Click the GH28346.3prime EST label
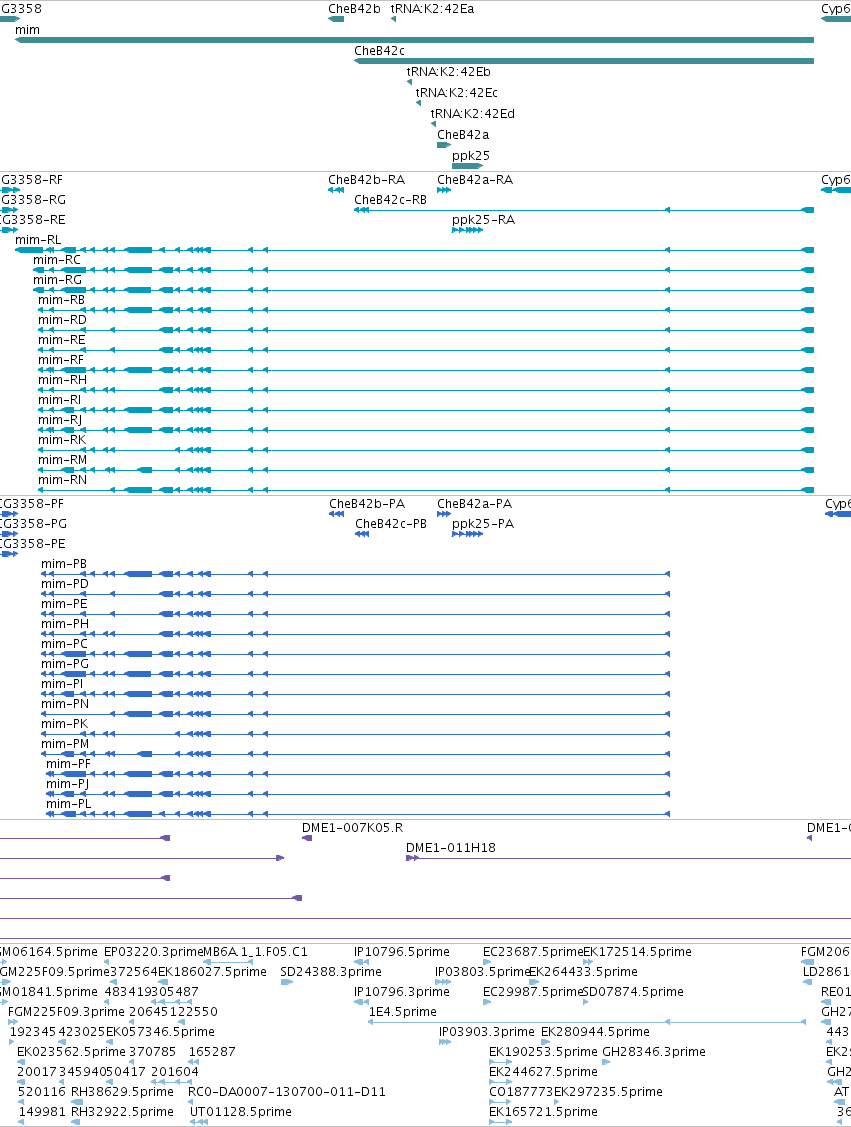 click(654, 1052)
